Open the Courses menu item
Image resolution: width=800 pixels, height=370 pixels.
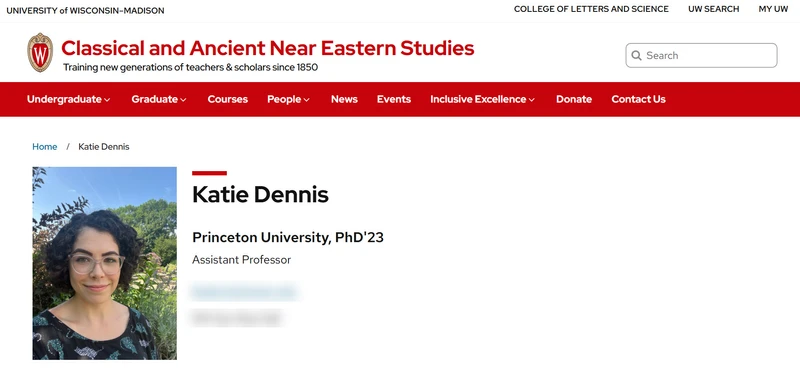228,99
